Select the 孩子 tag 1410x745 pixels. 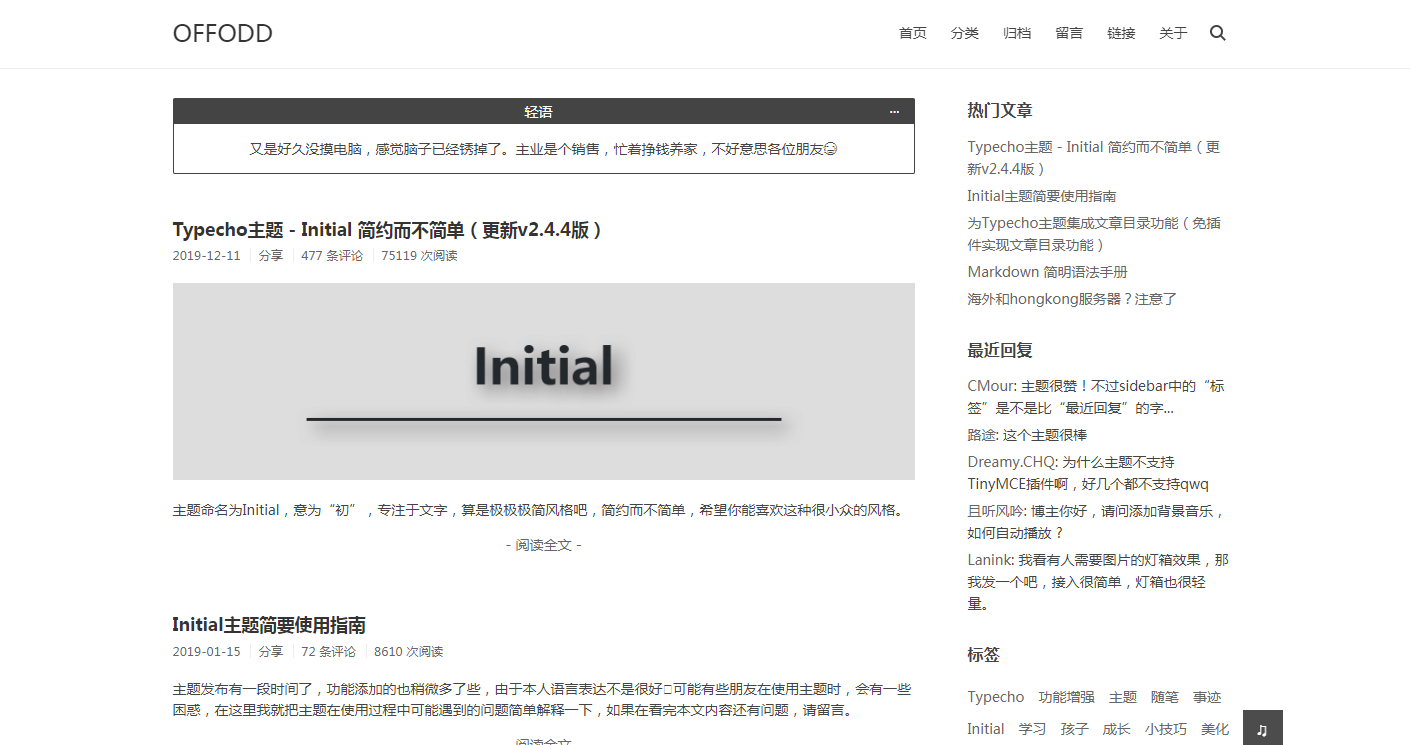coord(1075,729)
